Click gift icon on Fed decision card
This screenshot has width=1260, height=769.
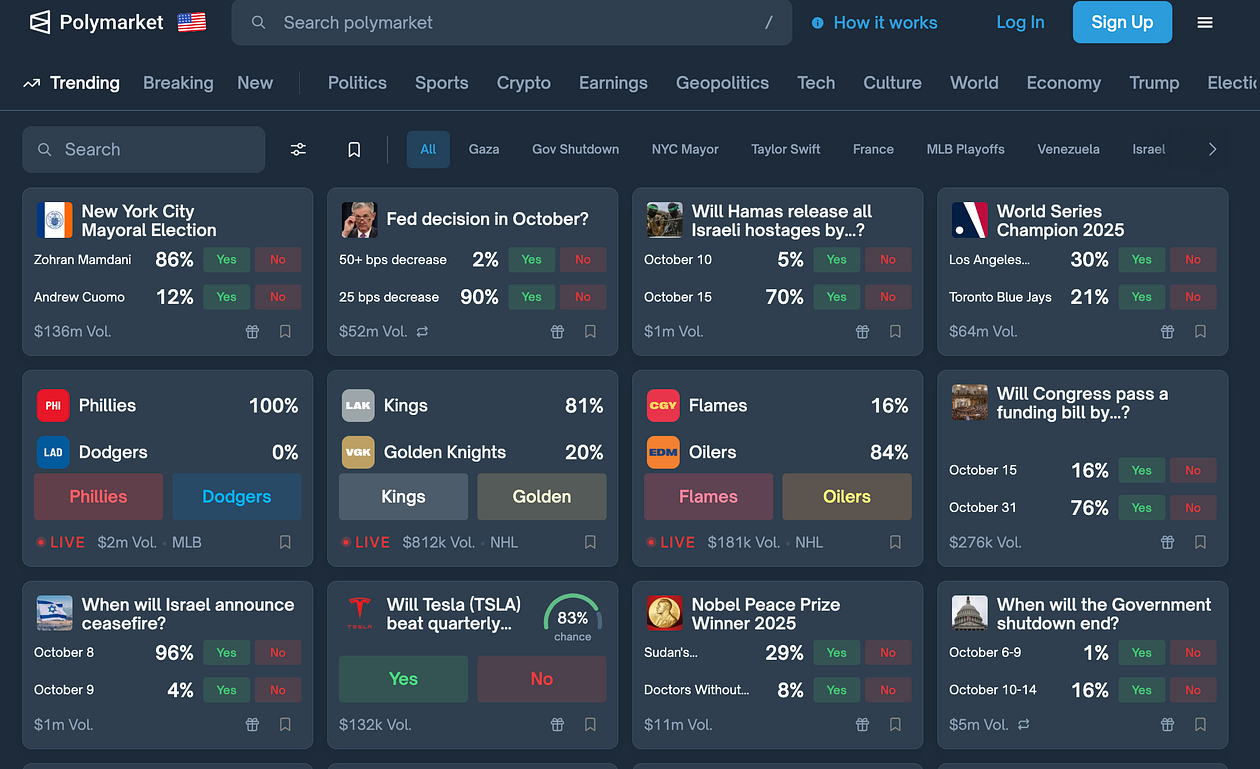tap(557, 331)
